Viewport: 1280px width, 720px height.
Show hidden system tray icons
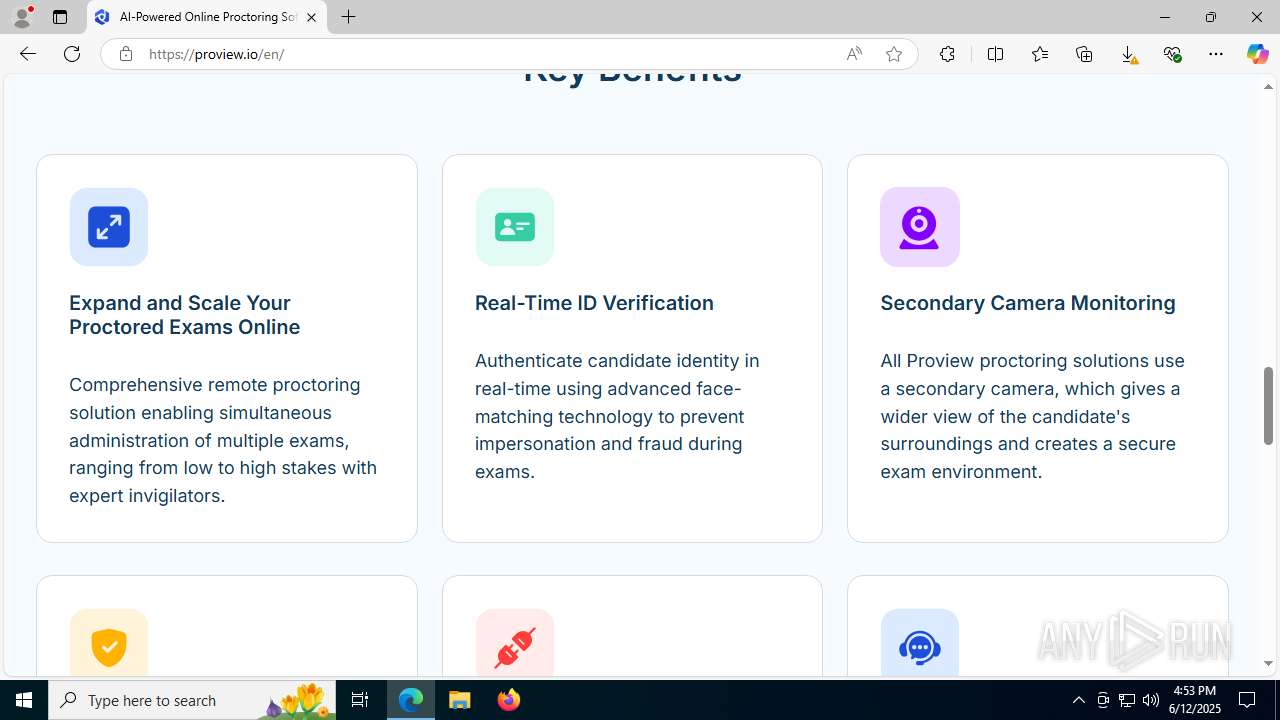point(1078,700)
